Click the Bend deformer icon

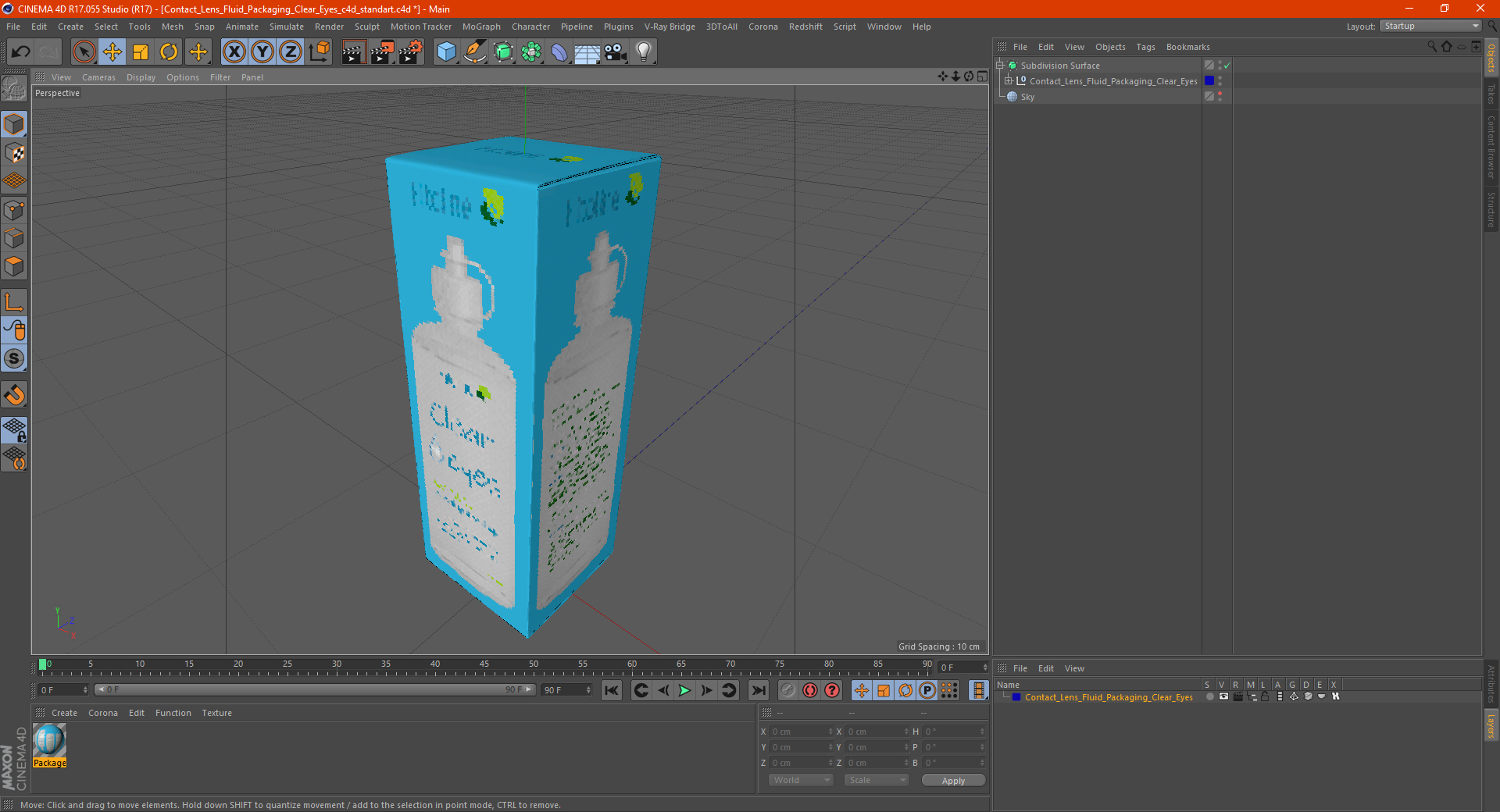pos(559,52)
